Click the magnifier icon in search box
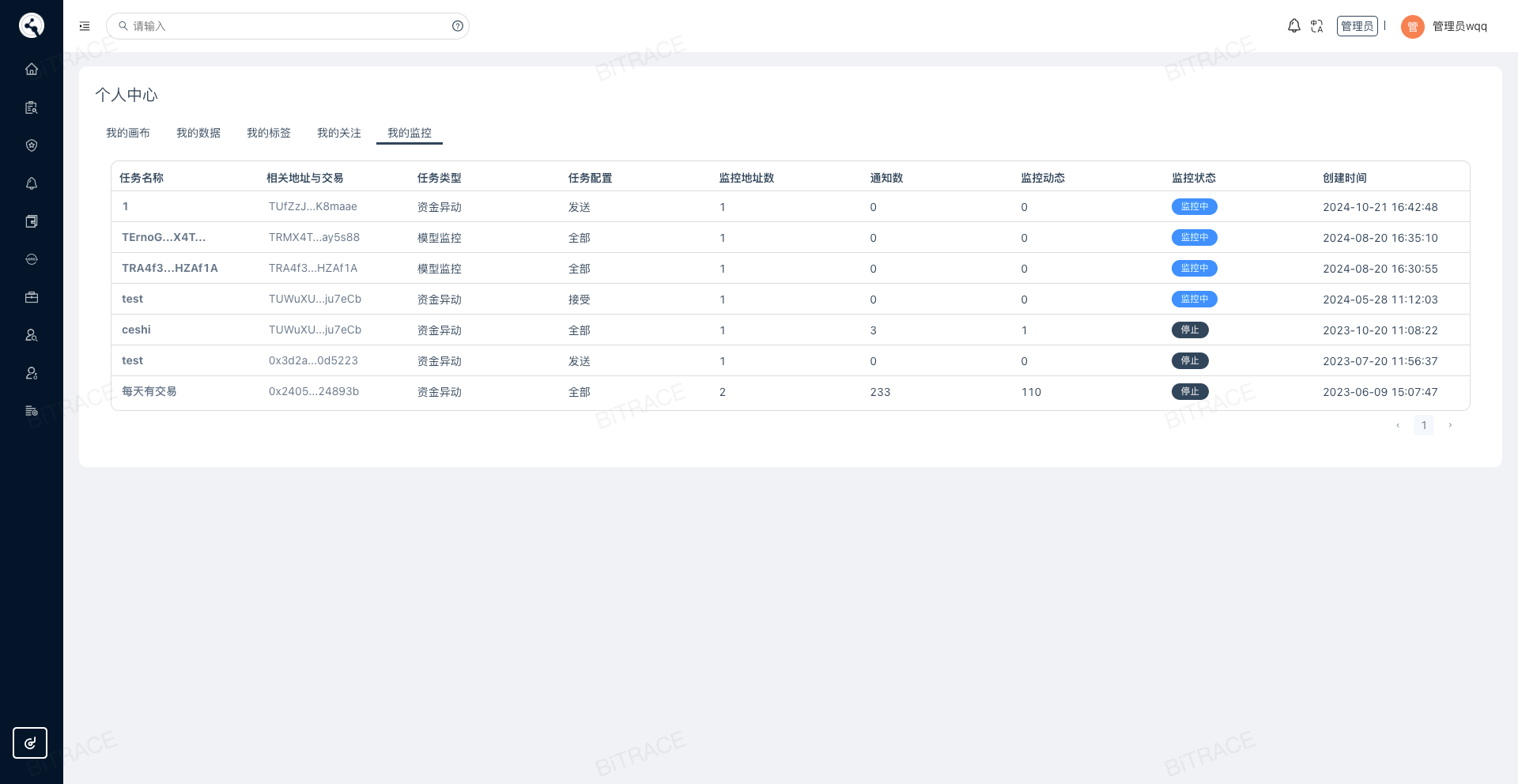 [123, 26]
